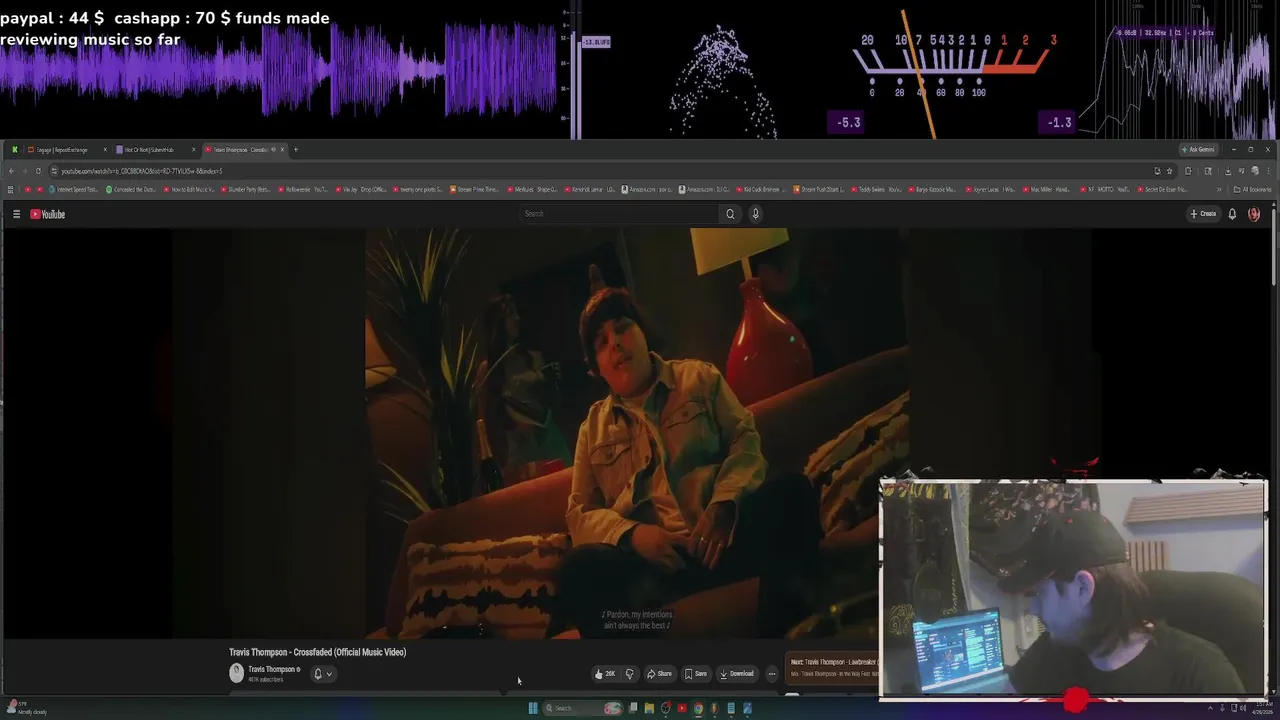Open weather widget on the taskbar
The image size is (1280, 720).
[x=26, y=708]
